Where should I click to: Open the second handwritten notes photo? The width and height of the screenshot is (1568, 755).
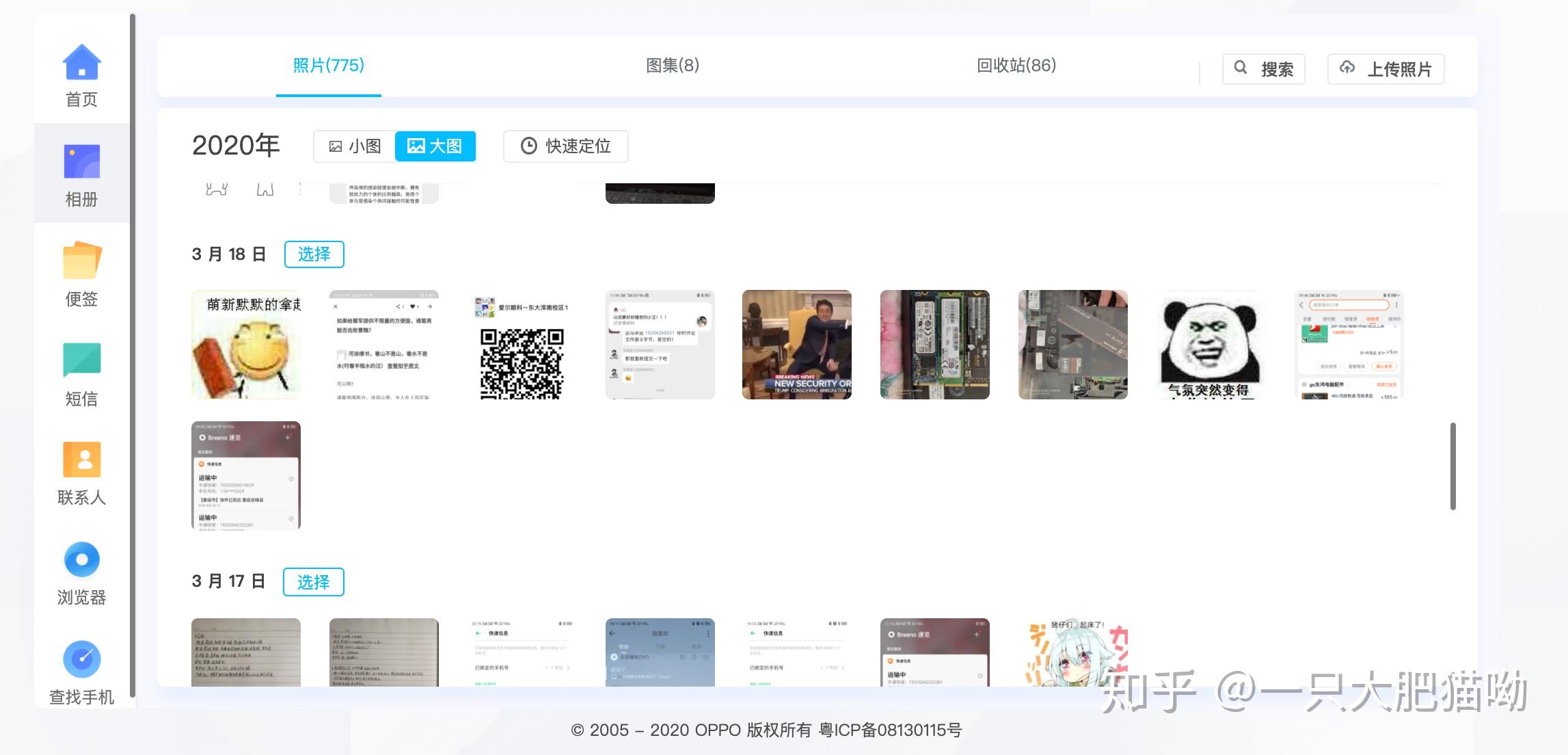[384, 652]
